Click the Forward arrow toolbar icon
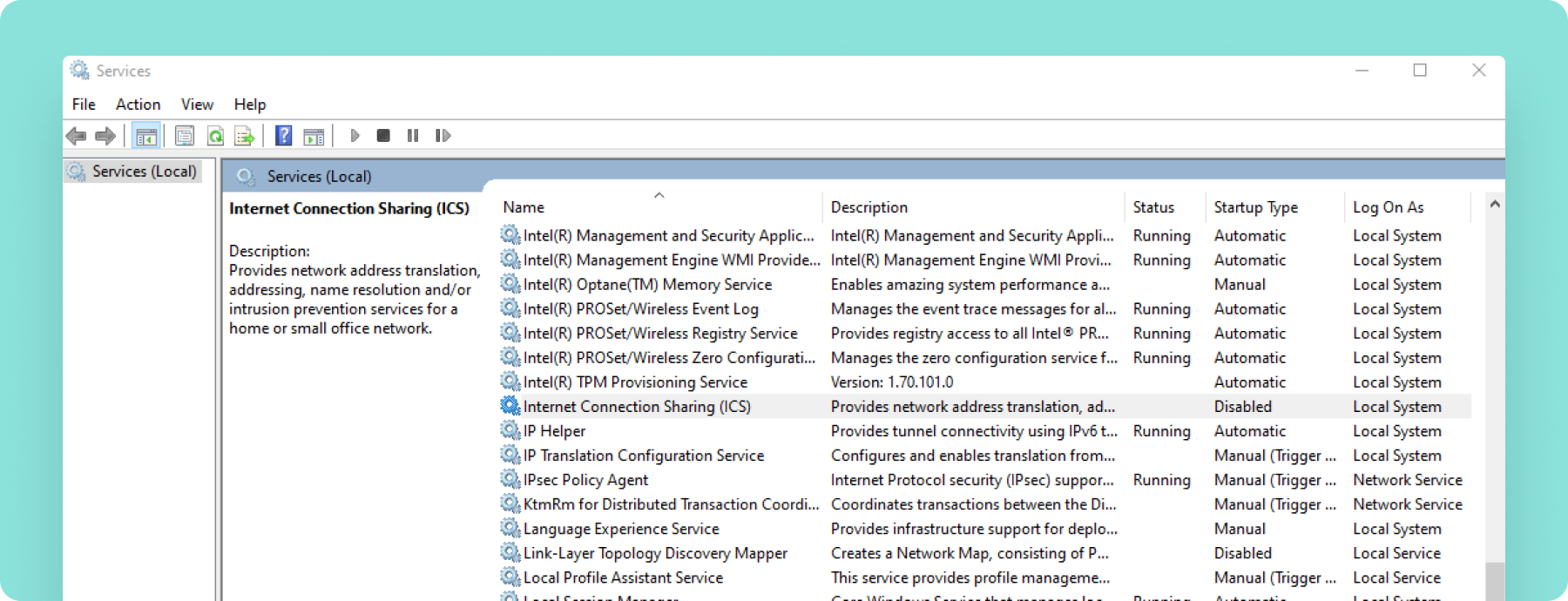This screenshot has height=601, width=1568. pyautogui.click(x=105, y=136)
